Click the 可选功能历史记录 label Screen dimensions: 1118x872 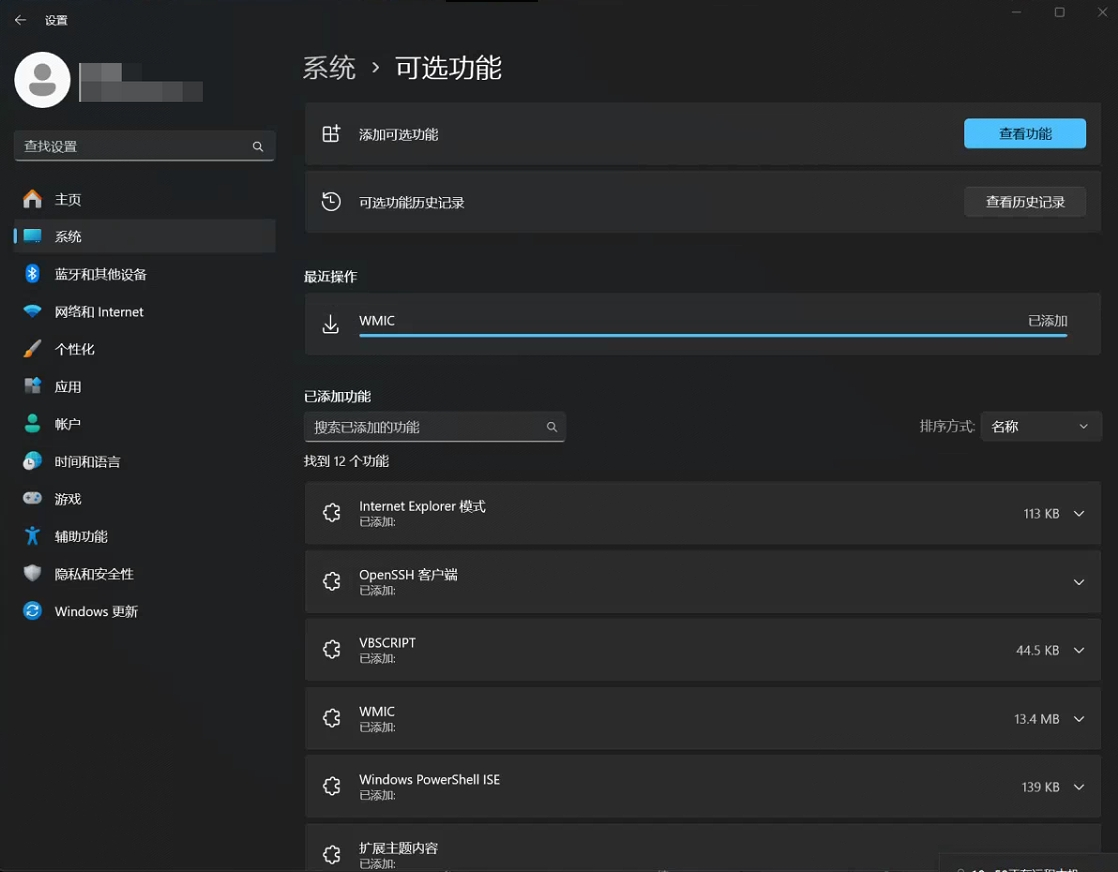(x=411, y=202)
